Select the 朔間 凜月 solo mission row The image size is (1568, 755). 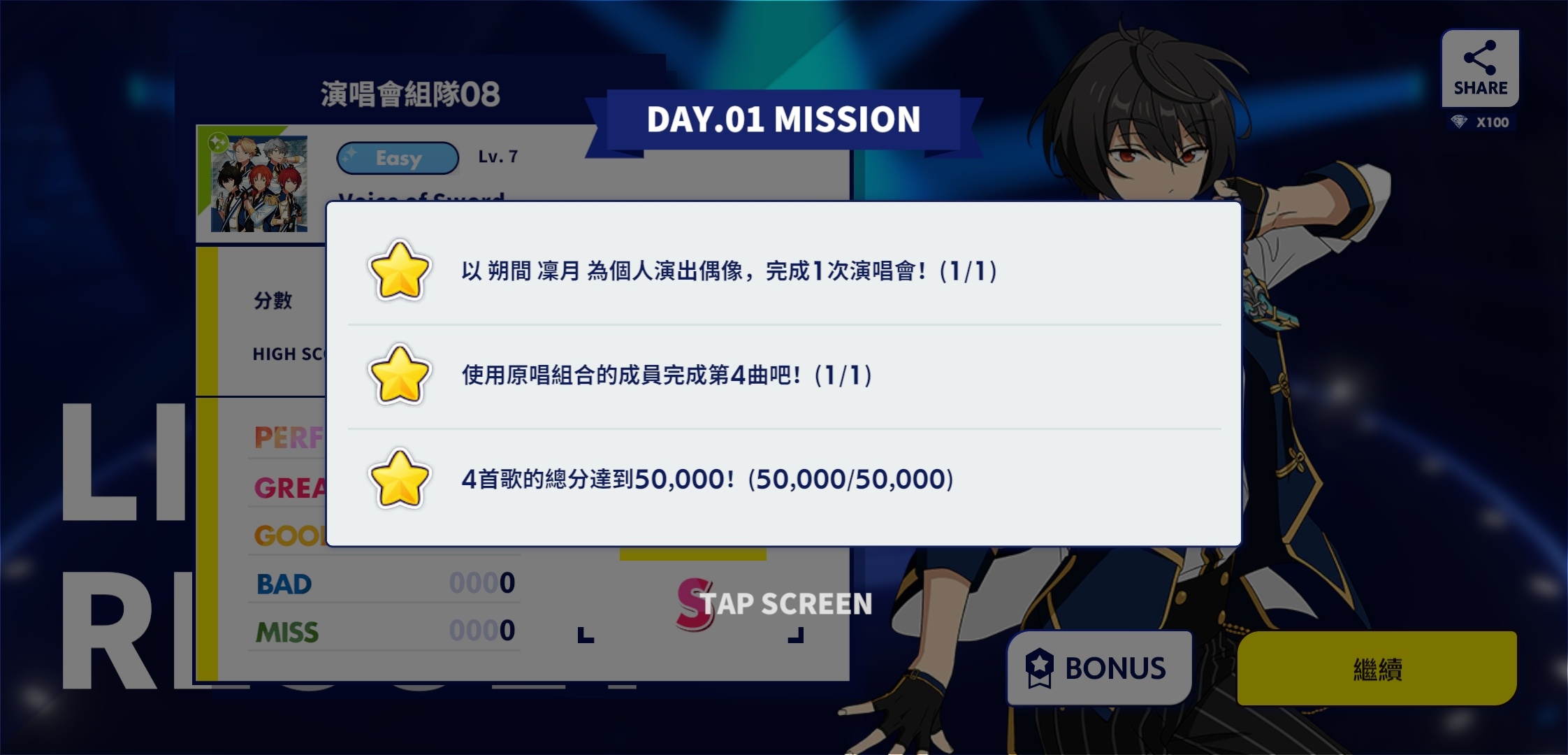tap(784, 271)
